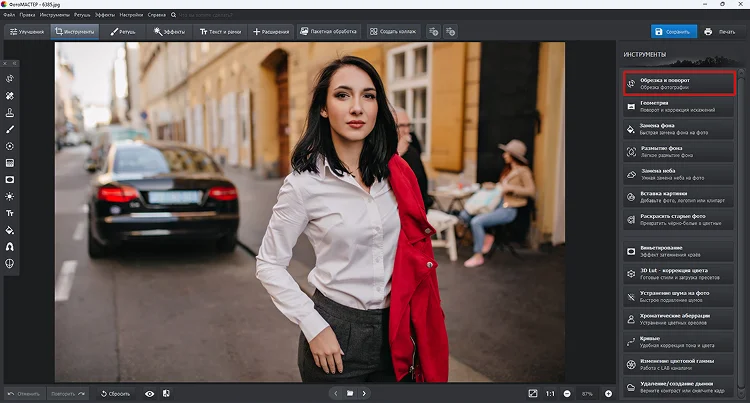Screen dimensions: 750x403
Task: Click the Повторить redo button
Action: [x=67, y=394]
